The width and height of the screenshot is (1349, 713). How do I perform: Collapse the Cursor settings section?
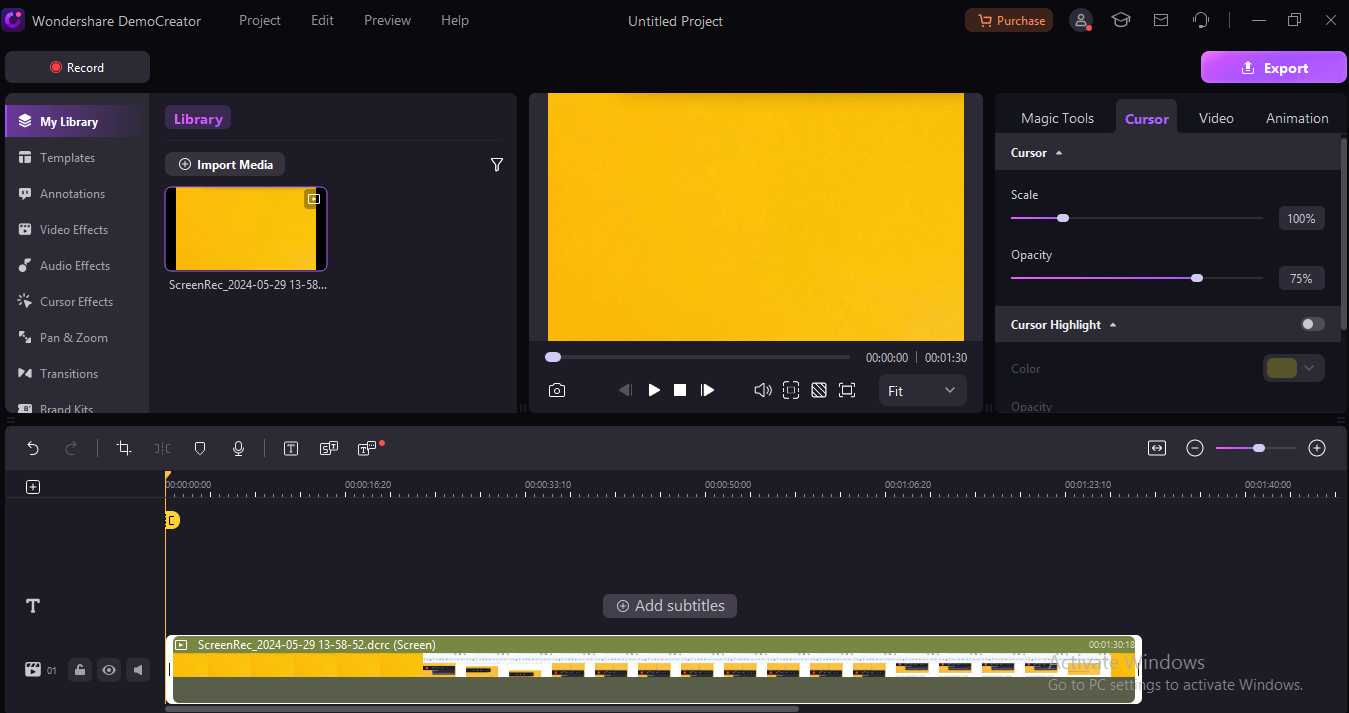[x=1057, y=152]
